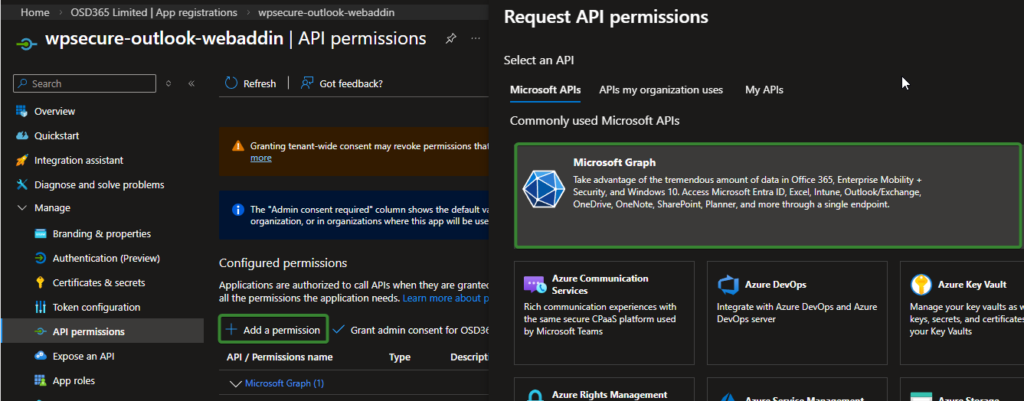Click the Refresh toolbar icon
Image resolution: width=1024 pixels, height=401 pixels.
(x=231, y=83)
